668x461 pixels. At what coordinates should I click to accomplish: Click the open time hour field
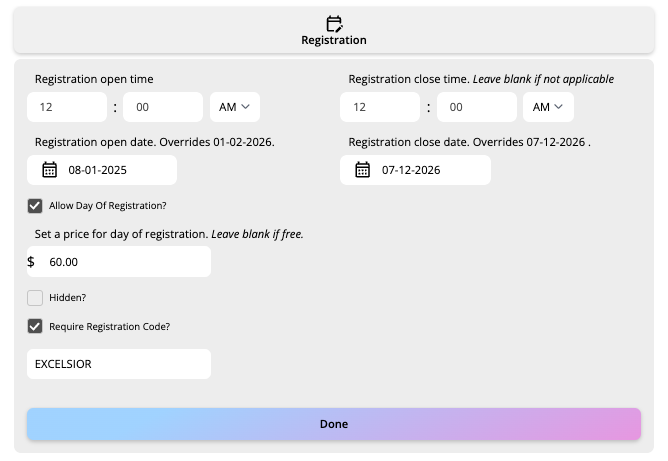coord(67,107)
